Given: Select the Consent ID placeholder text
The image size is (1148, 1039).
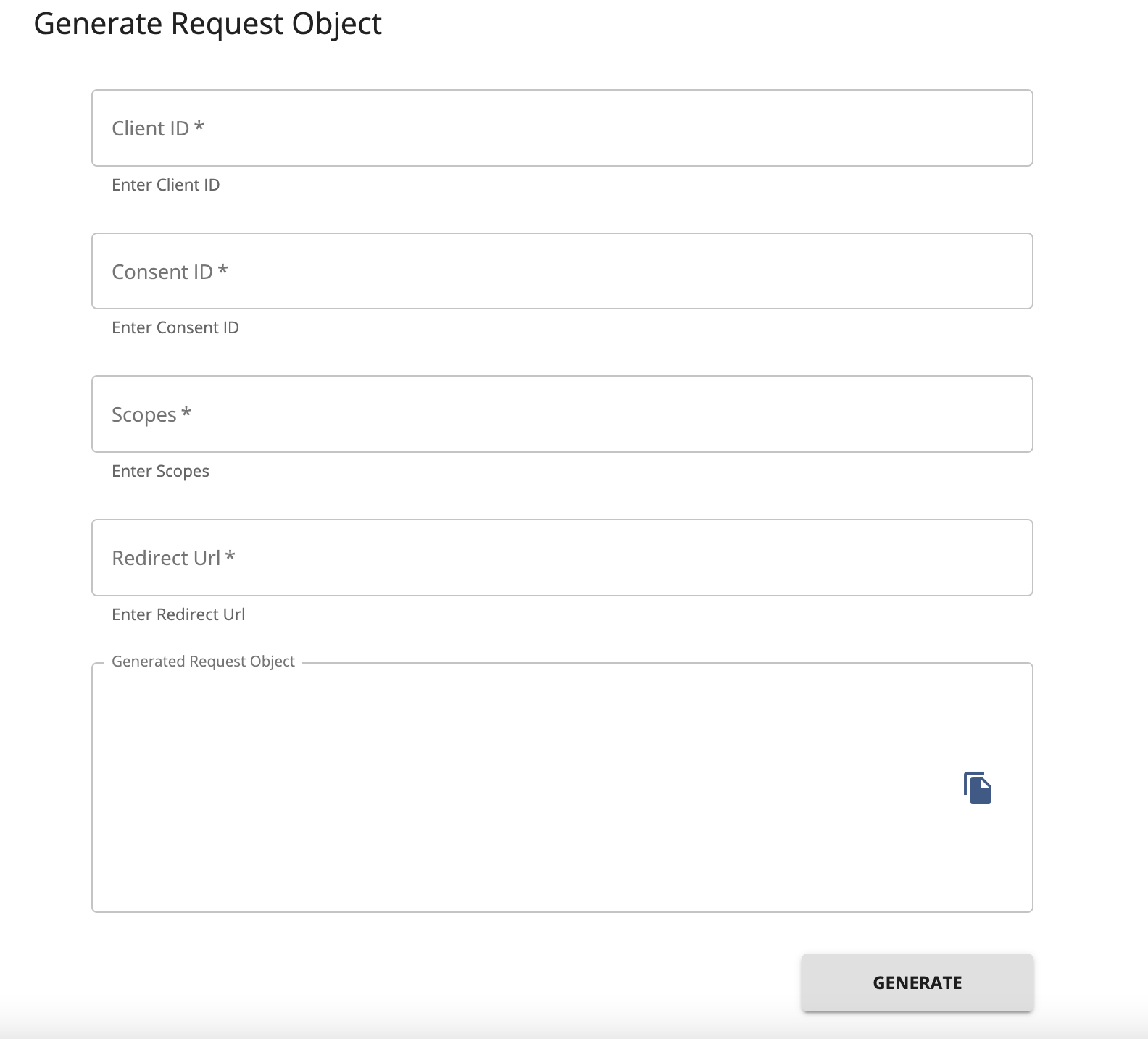Looking at the screenshot, I should tap(169, 271).
